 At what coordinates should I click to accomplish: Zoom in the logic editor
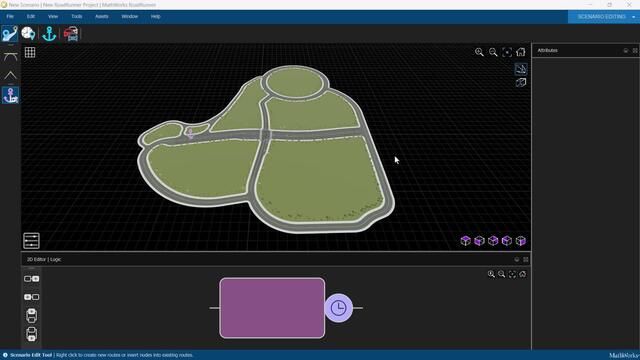[x=491, y=274]
